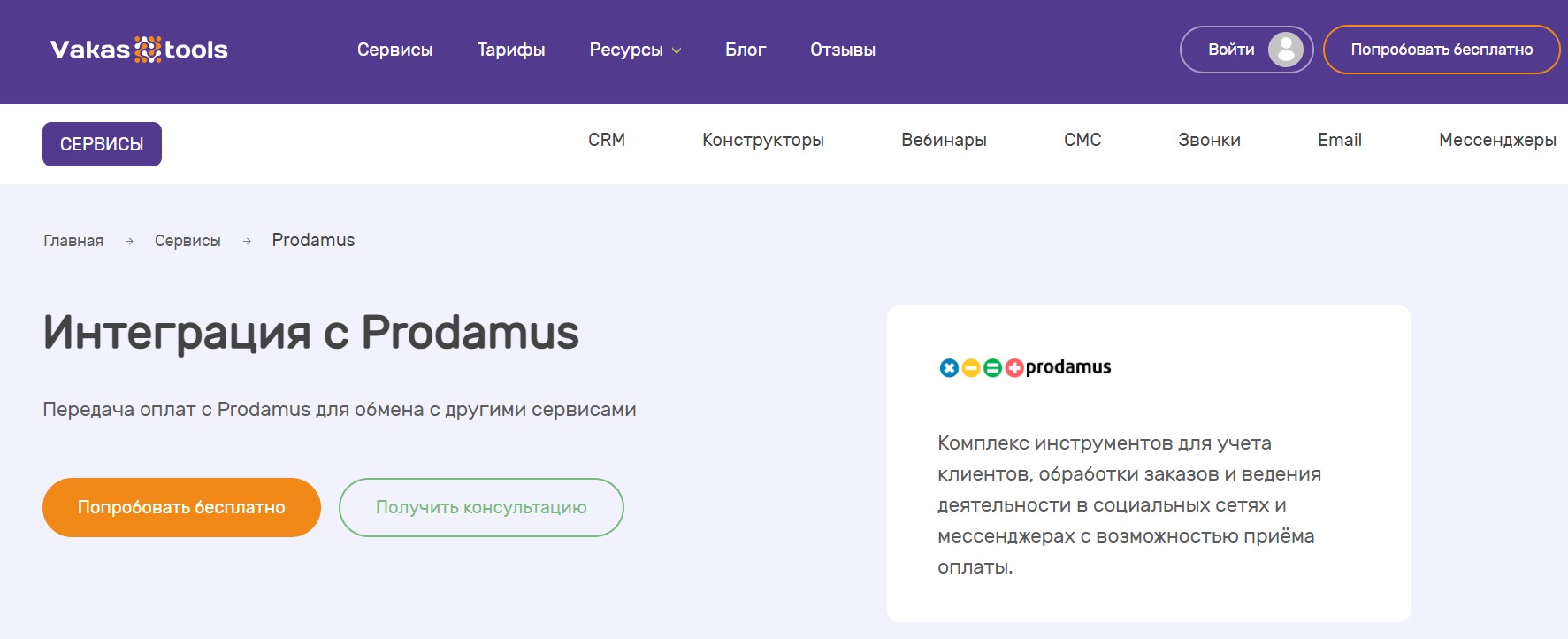Image resolution: width=1568 pixels, height=639 pixels.
Task: Expand the Ресурсы dropdown menu
Action: click(x=635, y=50)
